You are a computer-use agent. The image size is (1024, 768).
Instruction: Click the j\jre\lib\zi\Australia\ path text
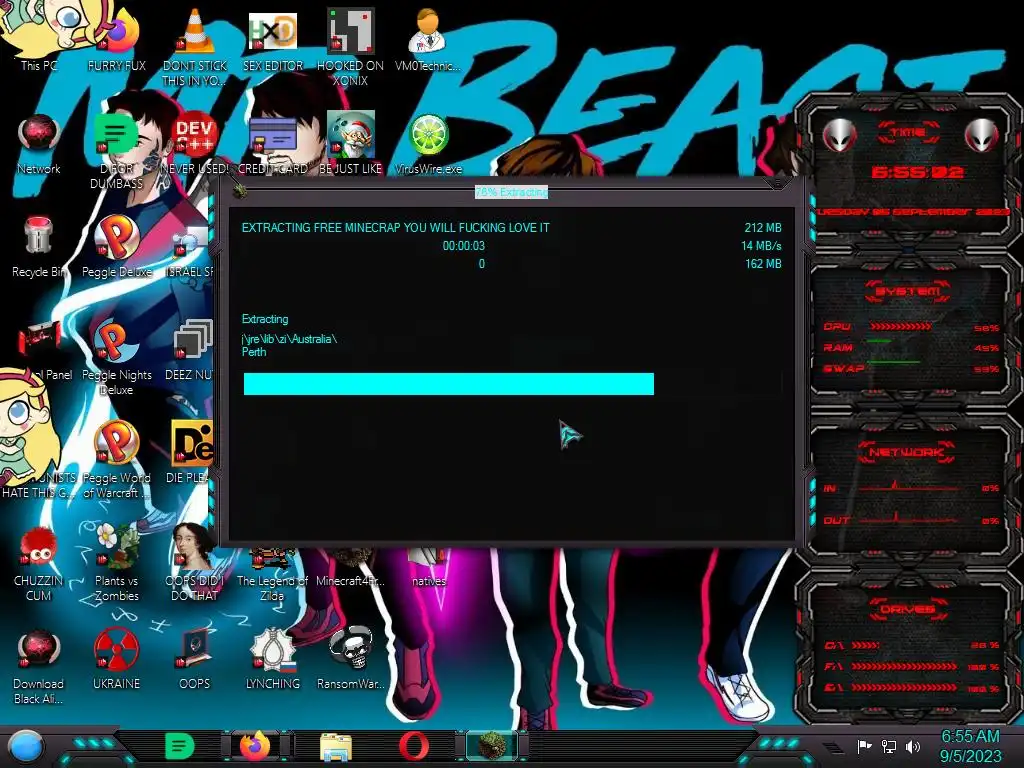click(x=289, y=339)
